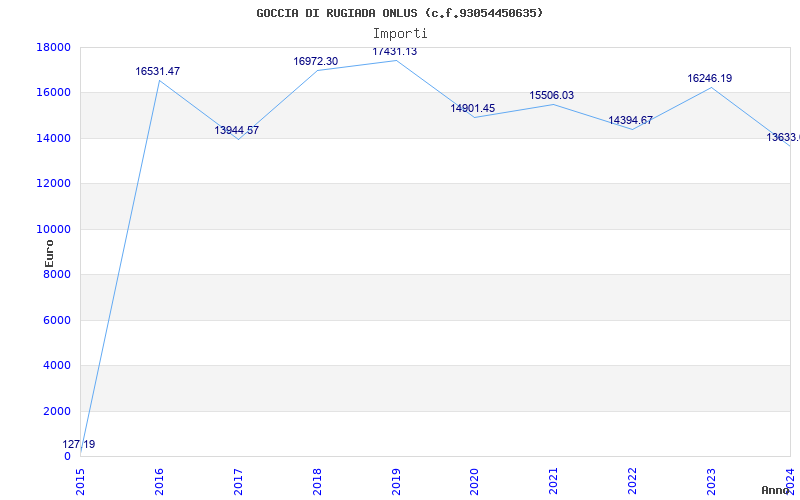The height and width of the screenshot is (500, 800).
Task: Click the 15506.03 data label
Action: tap(552, 95)
